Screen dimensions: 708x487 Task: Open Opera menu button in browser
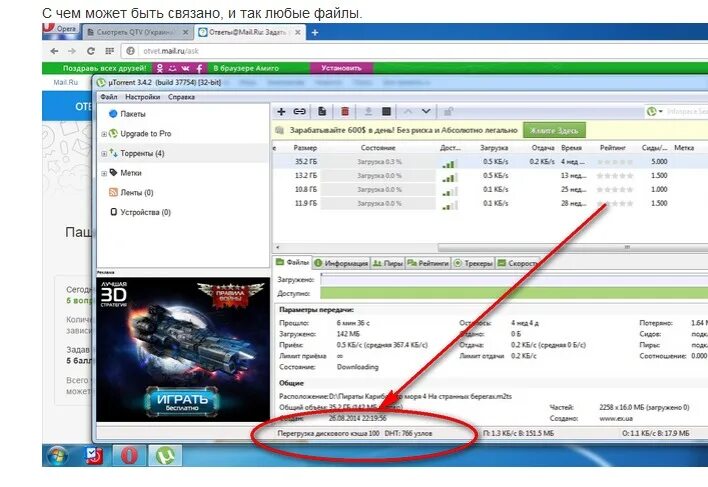click(x=61, y=30)
